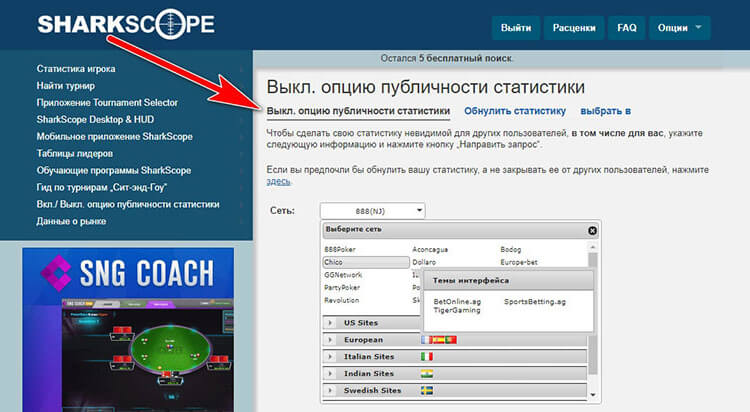Click the Swedish flag icon

[x=427, y=390]
